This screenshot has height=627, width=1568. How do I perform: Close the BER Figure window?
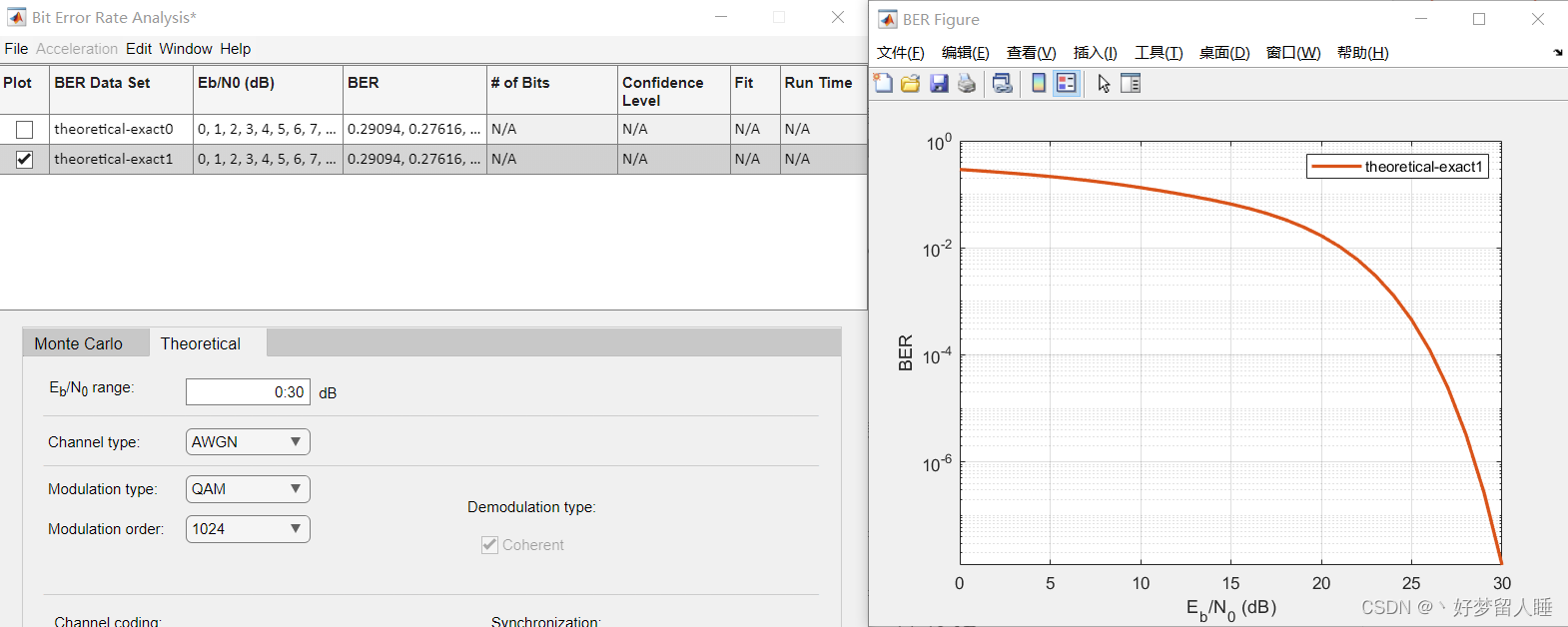[1538, 19]
